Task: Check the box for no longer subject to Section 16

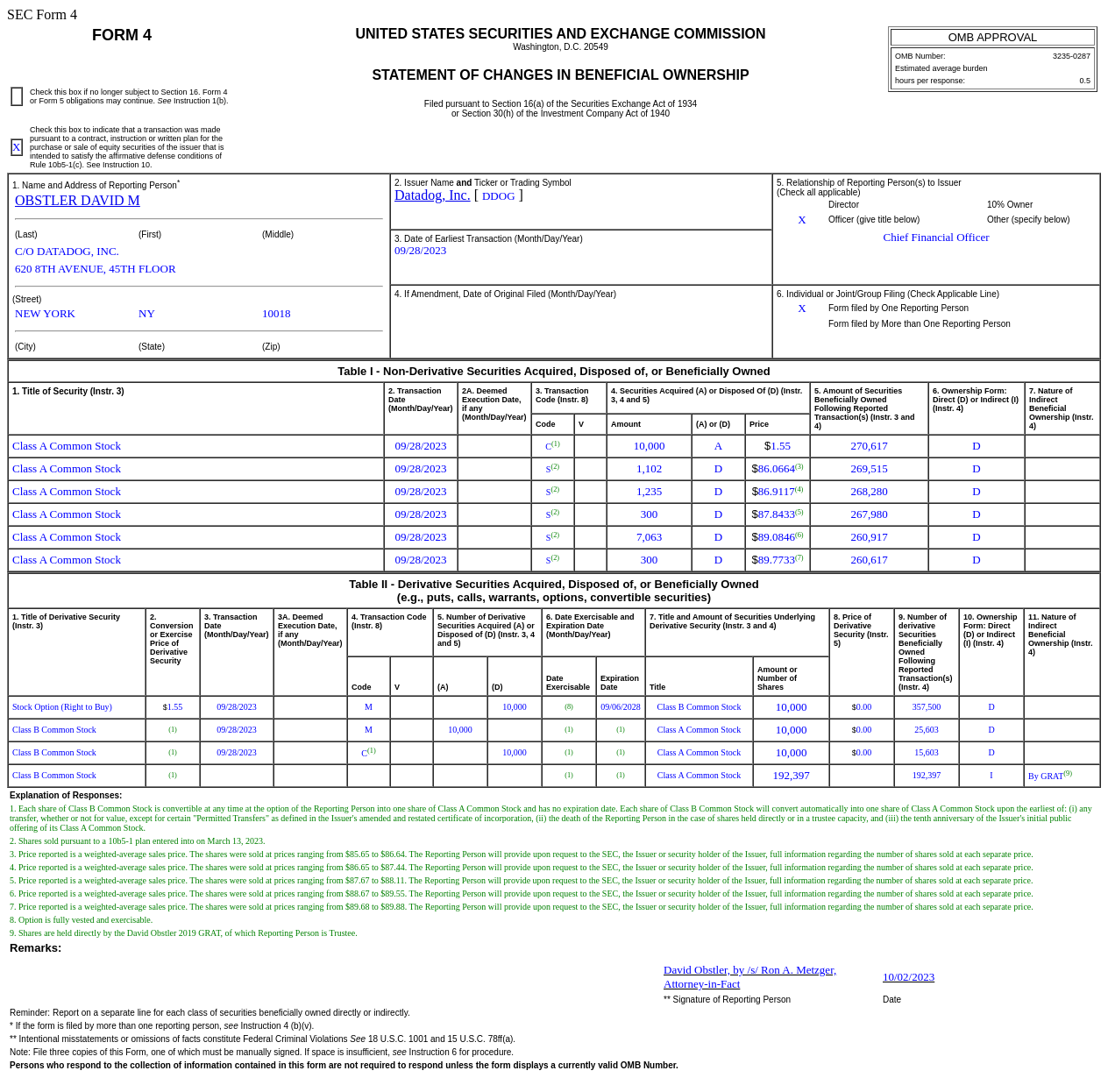Action: [17, 96]
